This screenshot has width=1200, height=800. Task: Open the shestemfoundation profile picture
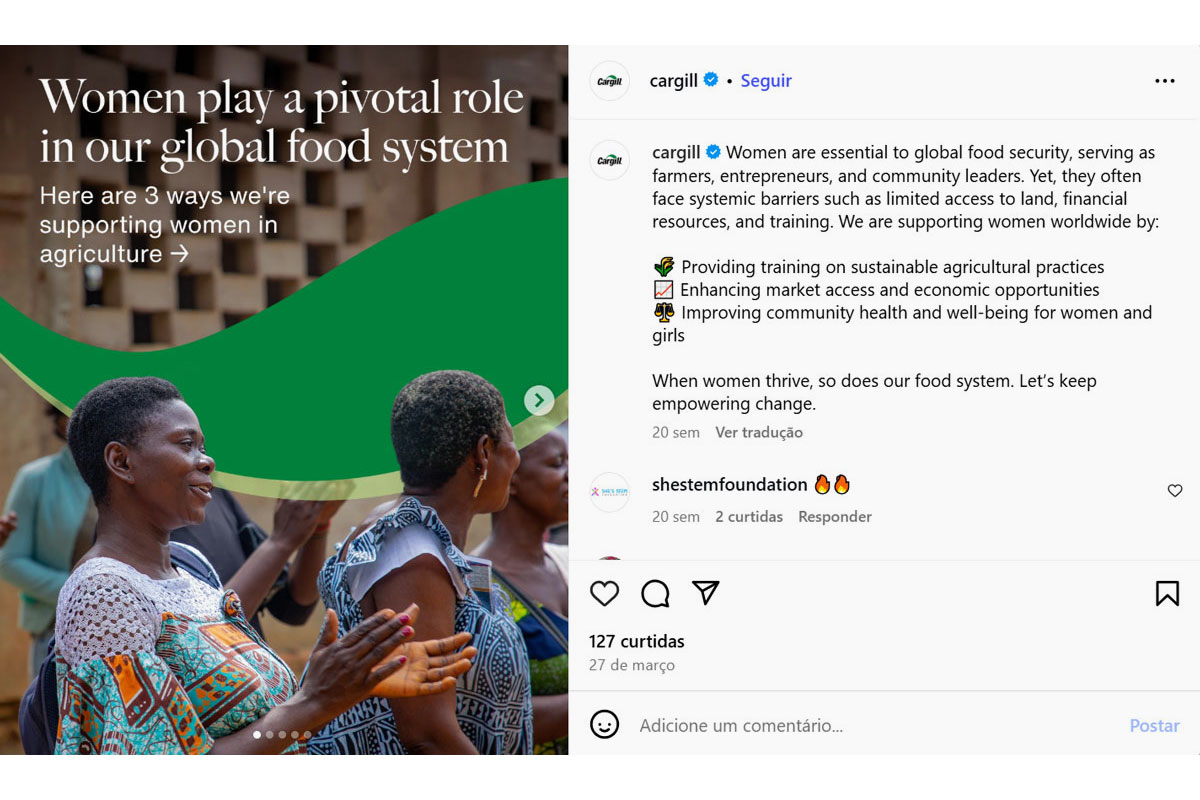pos(609,492)
